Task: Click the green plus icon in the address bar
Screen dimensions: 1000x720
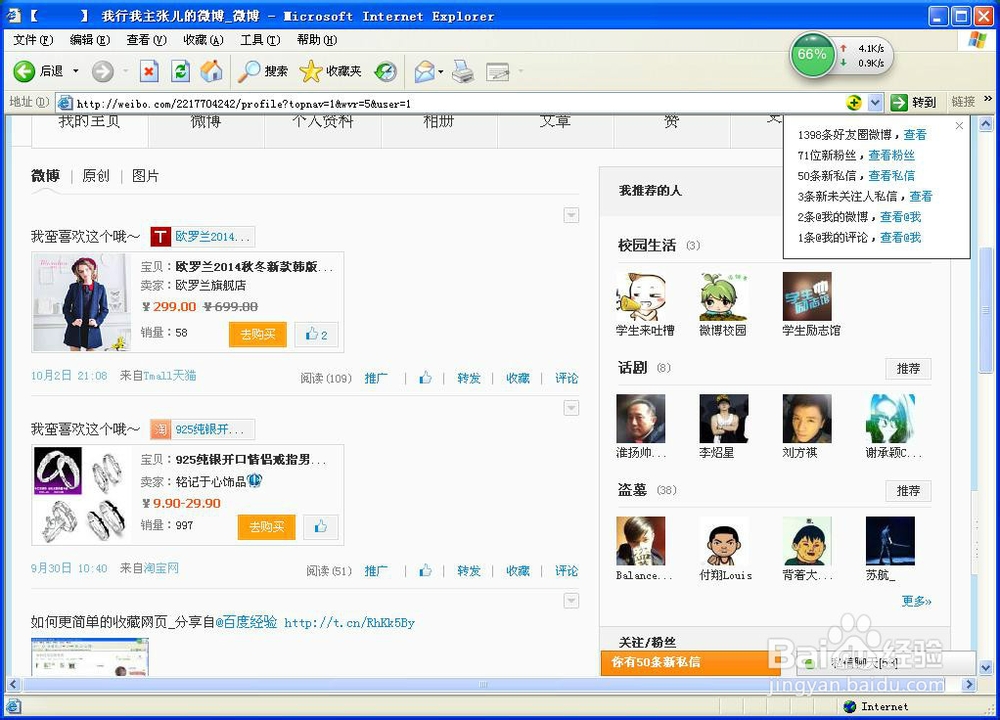Action: 853,102
